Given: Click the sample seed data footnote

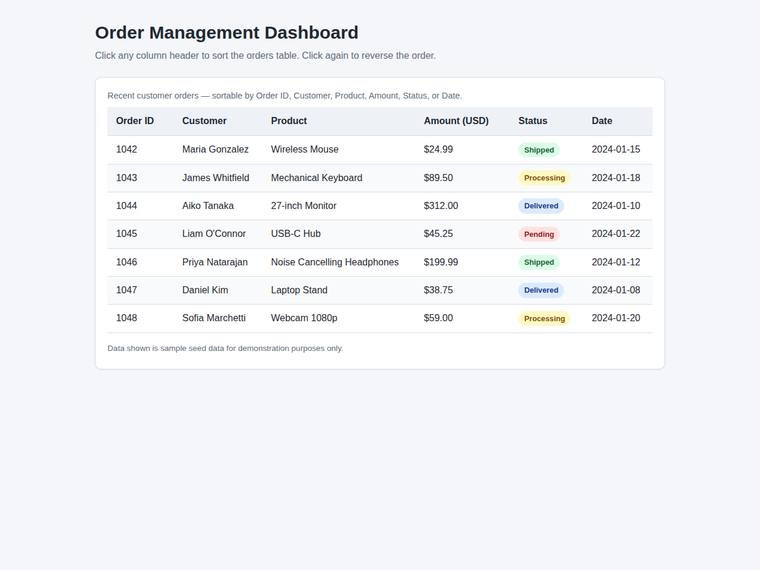Looking at the screenshot, I should (225, 348).
